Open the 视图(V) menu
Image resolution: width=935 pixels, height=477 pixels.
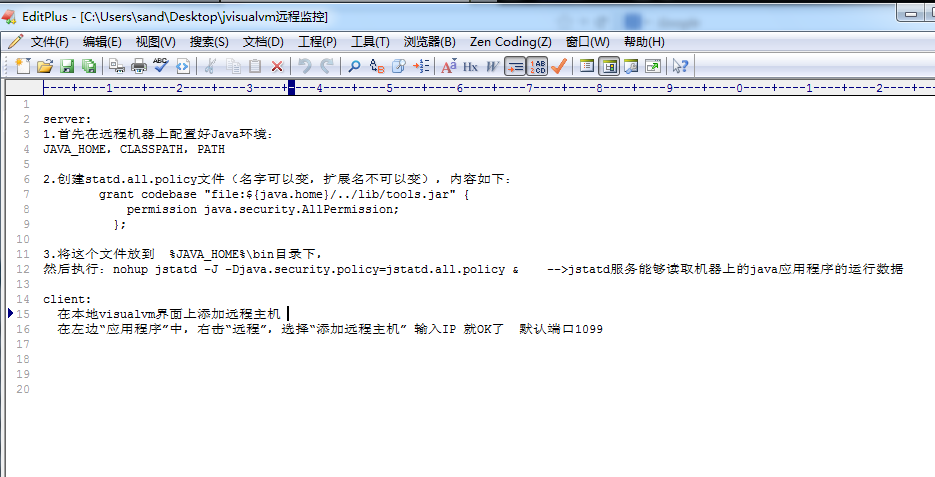pyautogui.click(x=155, y=42)
